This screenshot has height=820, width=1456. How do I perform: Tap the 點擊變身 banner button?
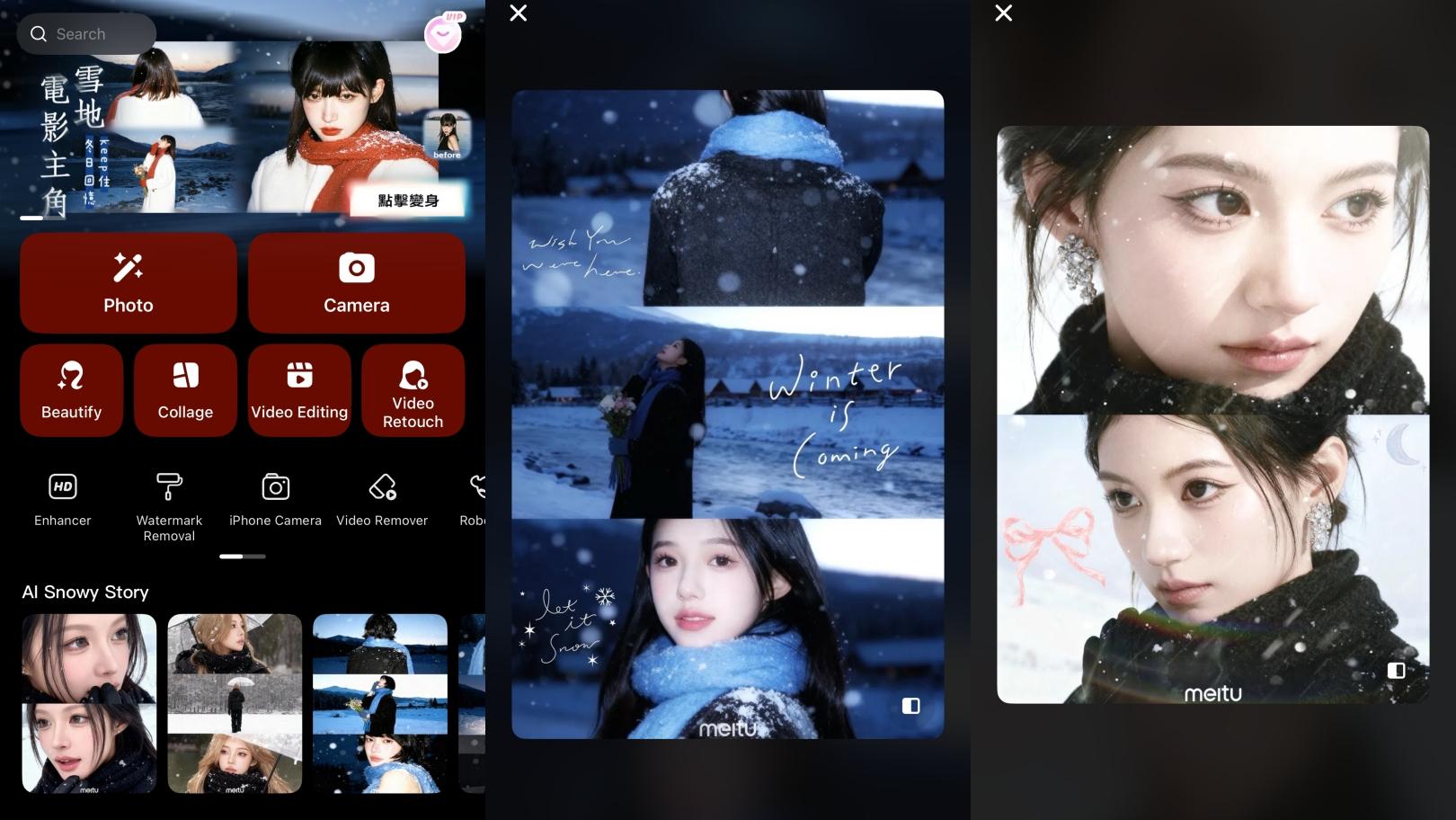(408, 200)
